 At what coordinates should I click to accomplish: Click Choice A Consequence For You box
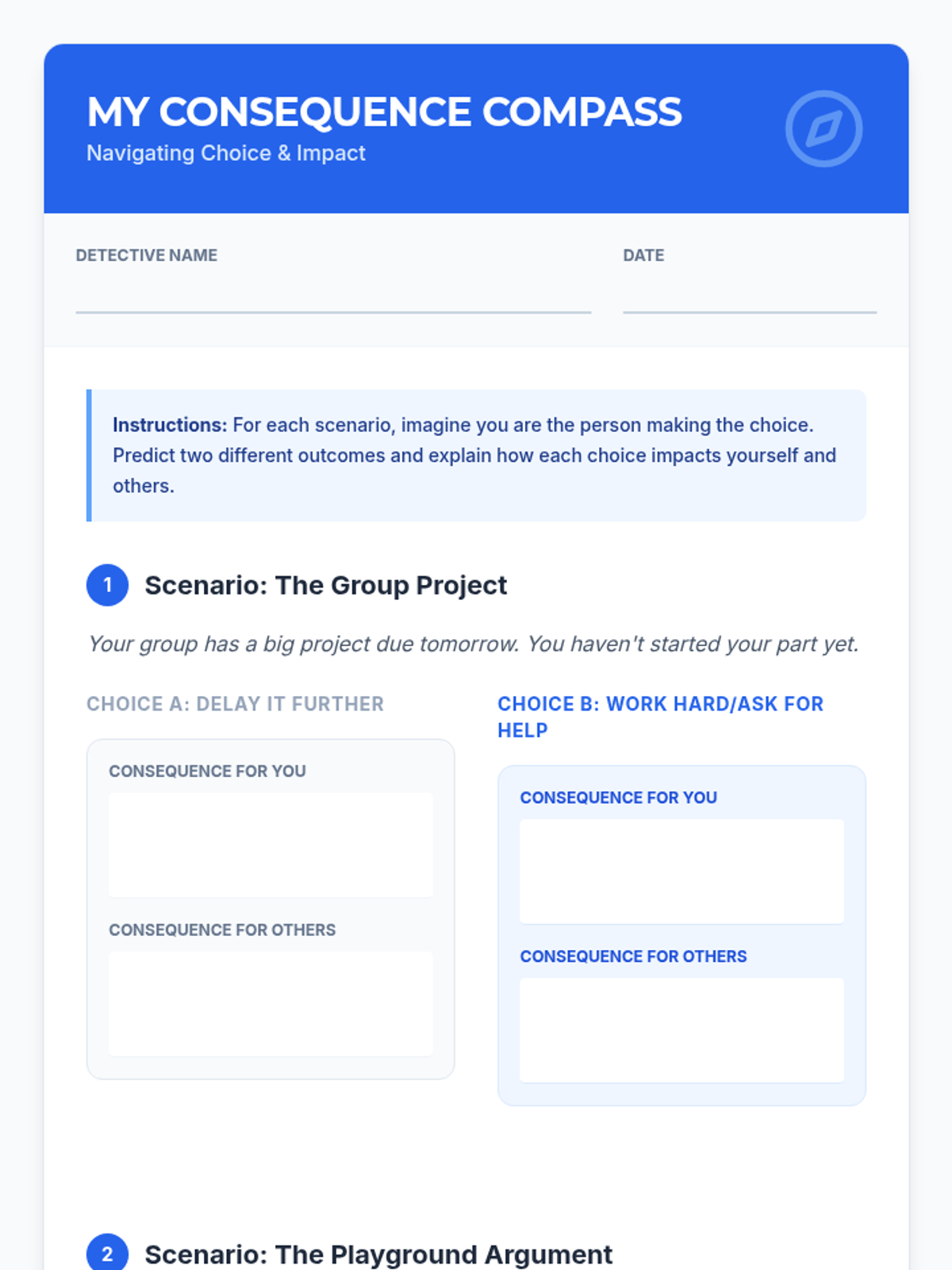271,845
